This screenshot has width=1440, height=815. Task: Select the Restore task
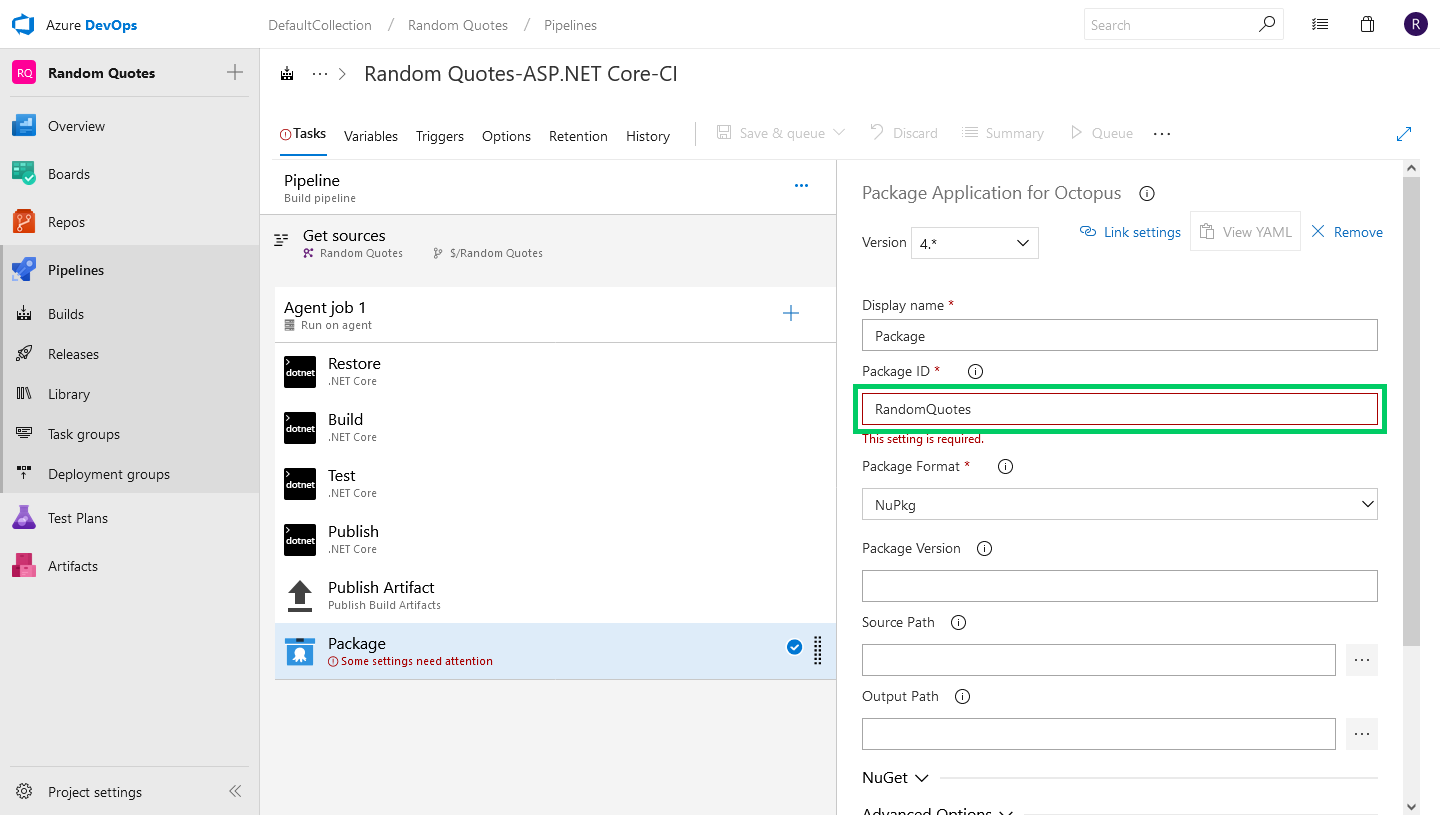coord(555,371)
